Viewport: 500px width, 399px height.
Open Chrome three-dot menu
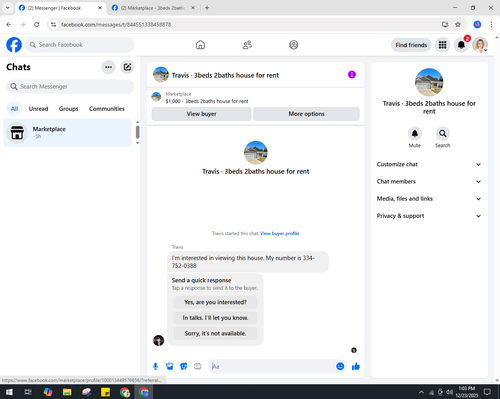[x=491, y=24]
